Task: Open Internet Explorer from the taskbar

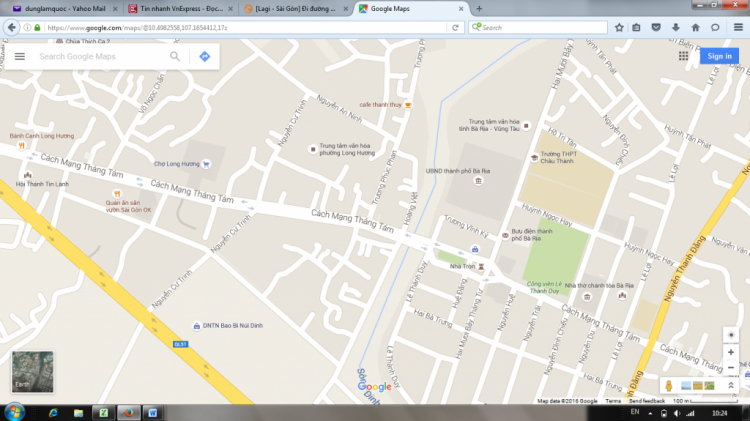Action: pyautogui.click(x=53, y=412)
